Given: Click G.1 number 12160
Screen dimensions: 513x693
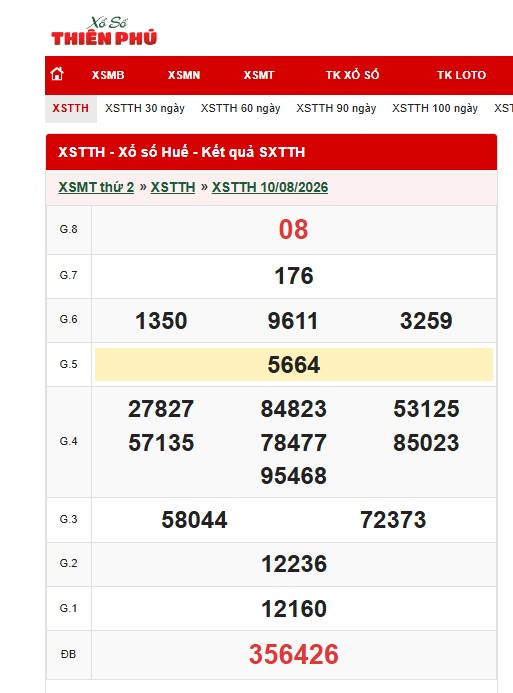Looking at the screenshot, I should coord(294,609).
